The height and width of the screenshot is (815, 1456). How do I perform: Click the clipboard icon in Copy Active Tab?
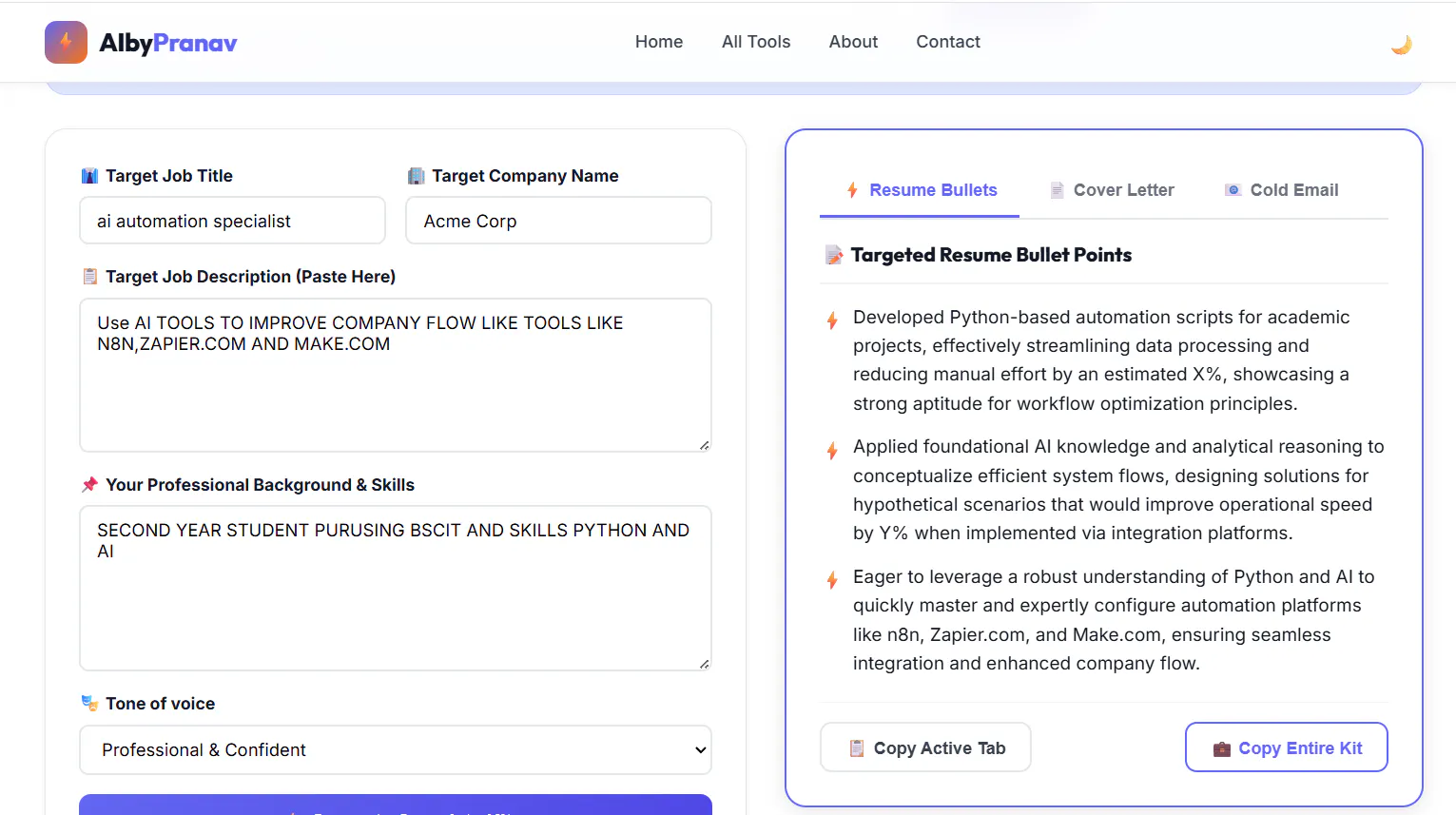pyautogui.click(x=857, y=748)
